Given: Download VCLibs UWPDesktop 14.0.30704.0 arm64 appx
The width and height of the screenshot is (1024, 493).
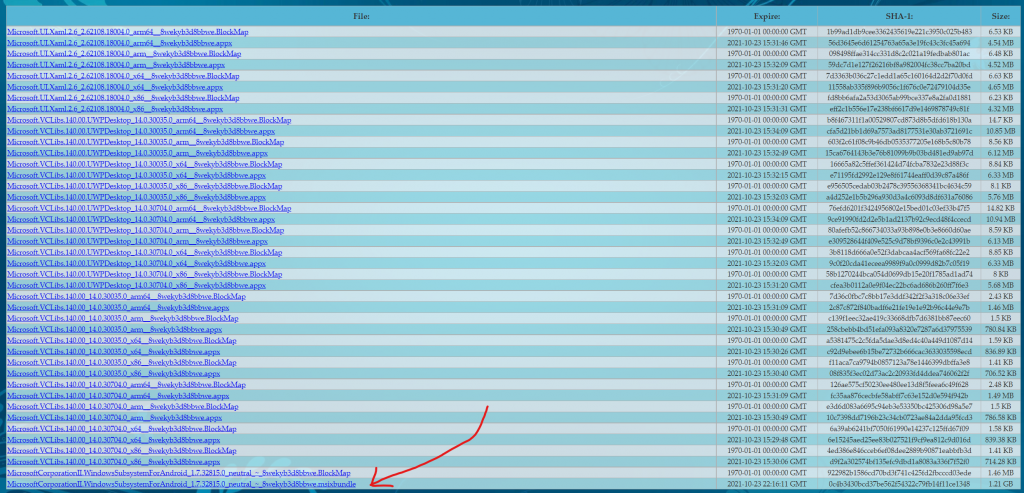Looking at the screenshot, I should 139,218.
